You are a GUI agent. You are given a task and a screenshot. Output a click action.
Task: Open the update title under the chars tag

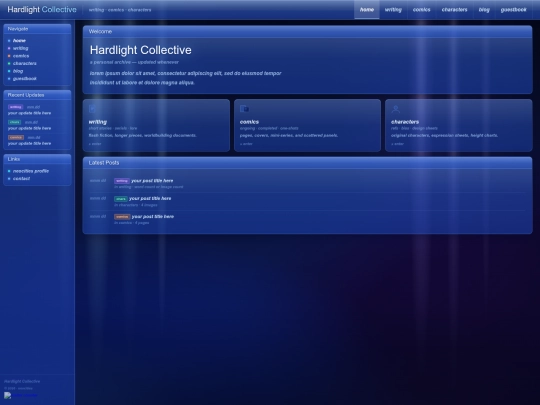click(30, 128)
